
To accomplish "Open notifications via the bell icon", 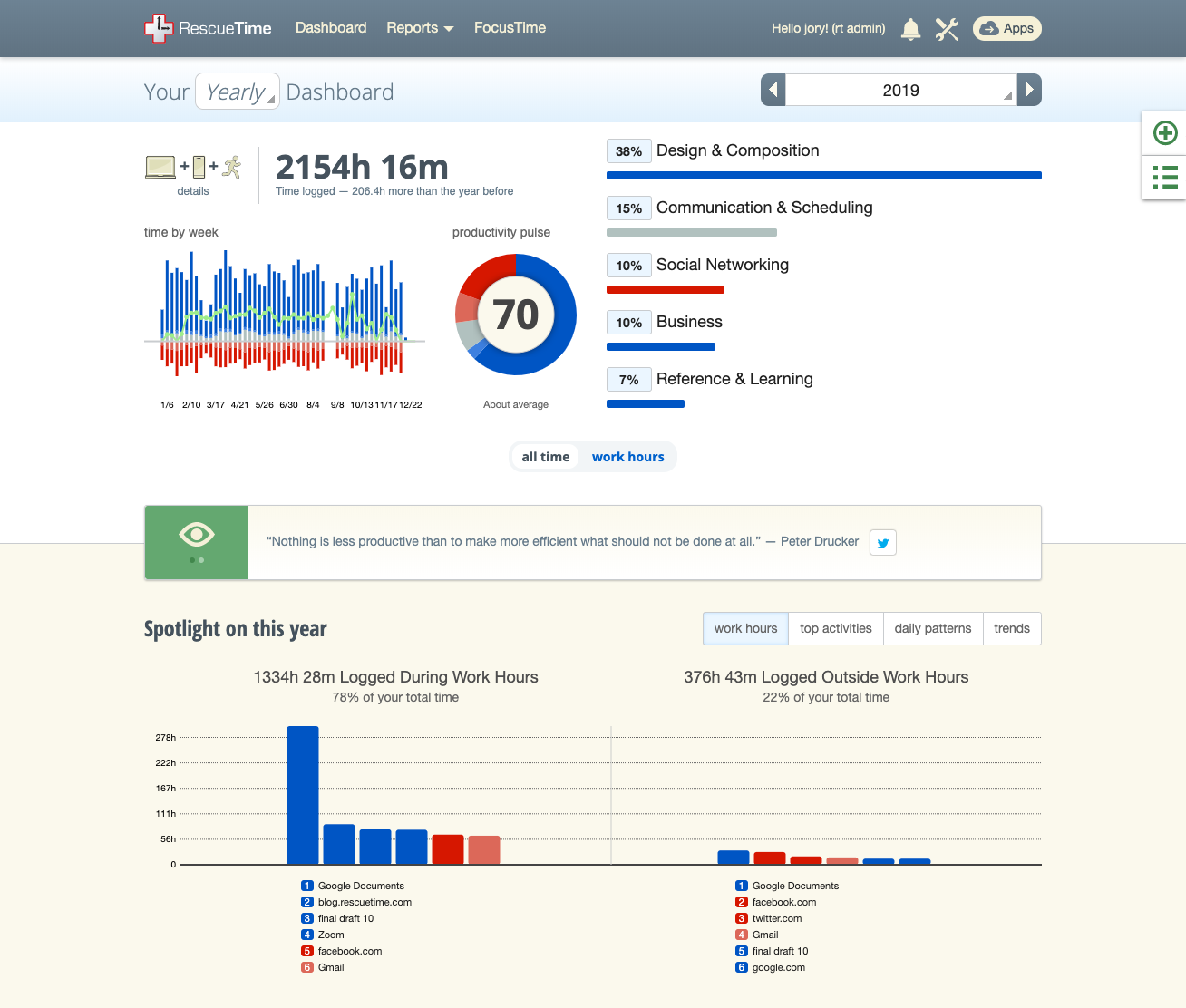I will point(910,28).
